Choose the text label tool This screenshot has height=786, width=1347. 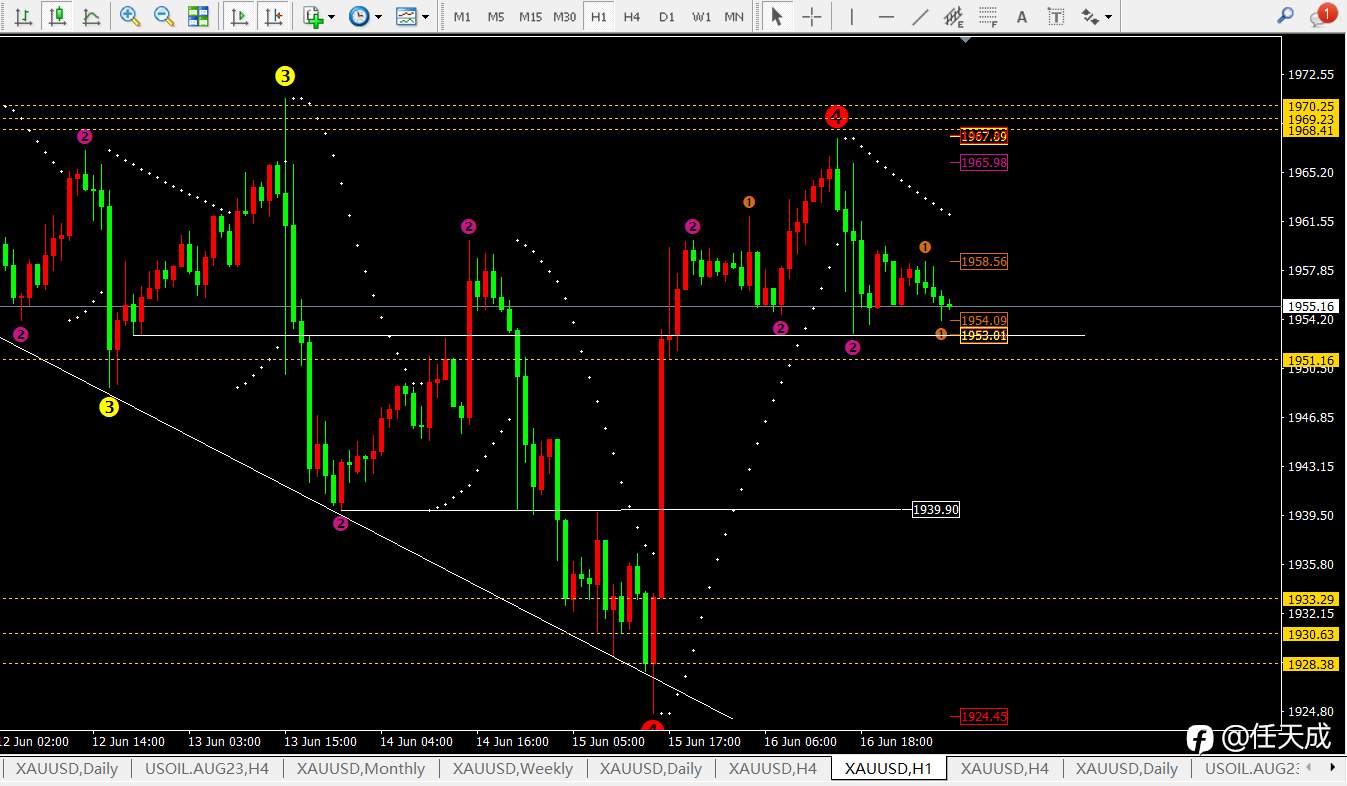coord(1055,16)
